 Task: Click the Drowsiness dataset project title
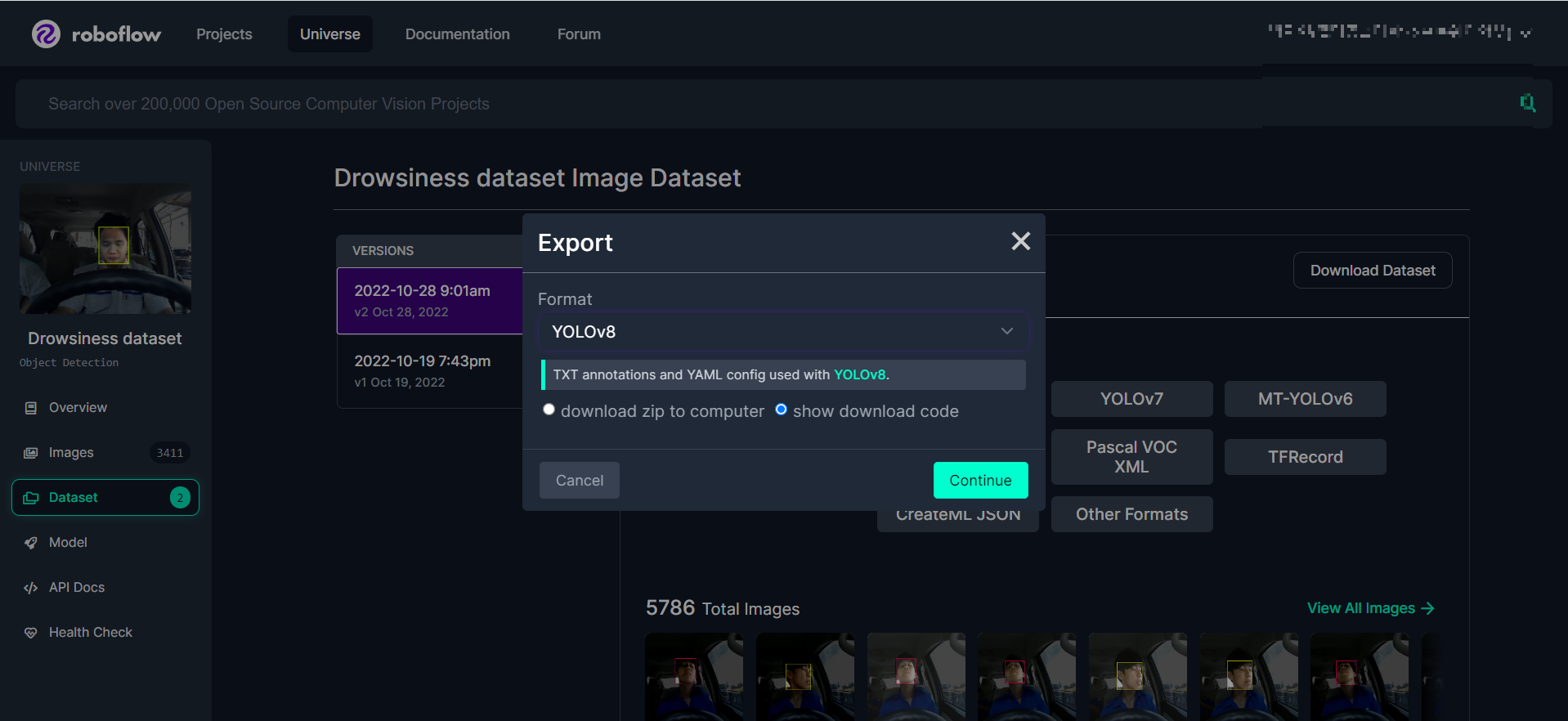[x=105, y=338]
